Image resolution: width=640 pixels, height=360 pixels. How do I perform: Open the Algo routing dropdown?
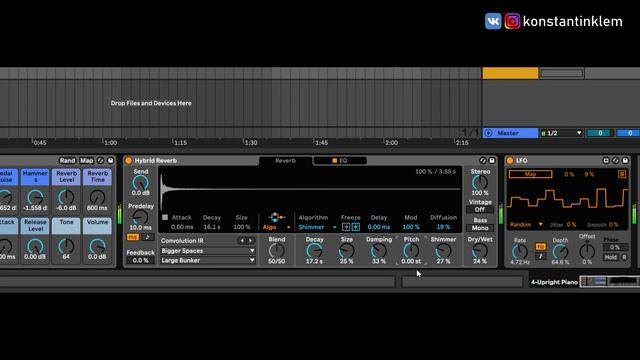(276, 227)
